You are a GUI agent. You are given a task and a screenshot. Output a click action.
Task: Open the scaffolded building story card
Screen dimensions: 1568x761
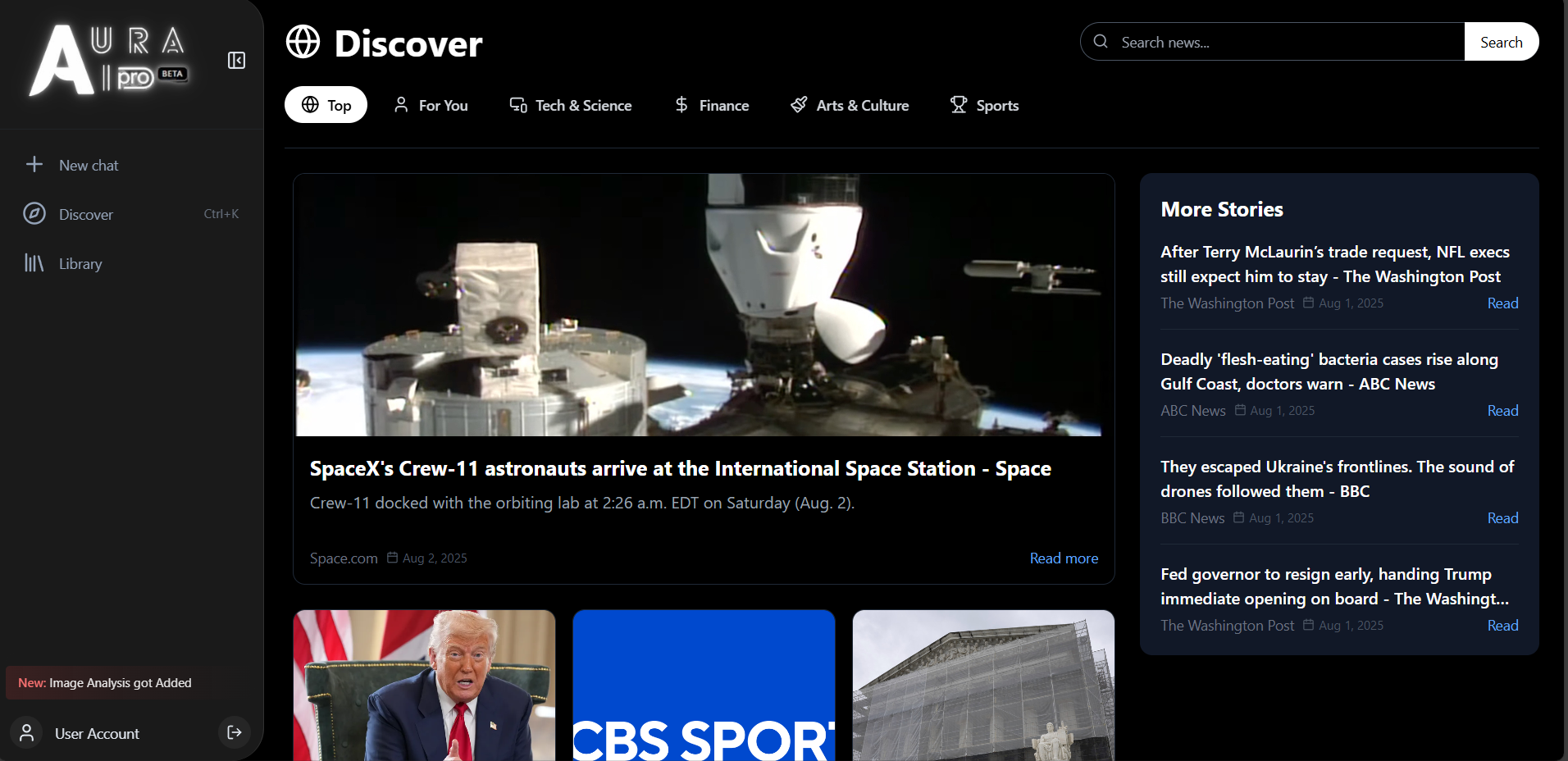[983, 685]
